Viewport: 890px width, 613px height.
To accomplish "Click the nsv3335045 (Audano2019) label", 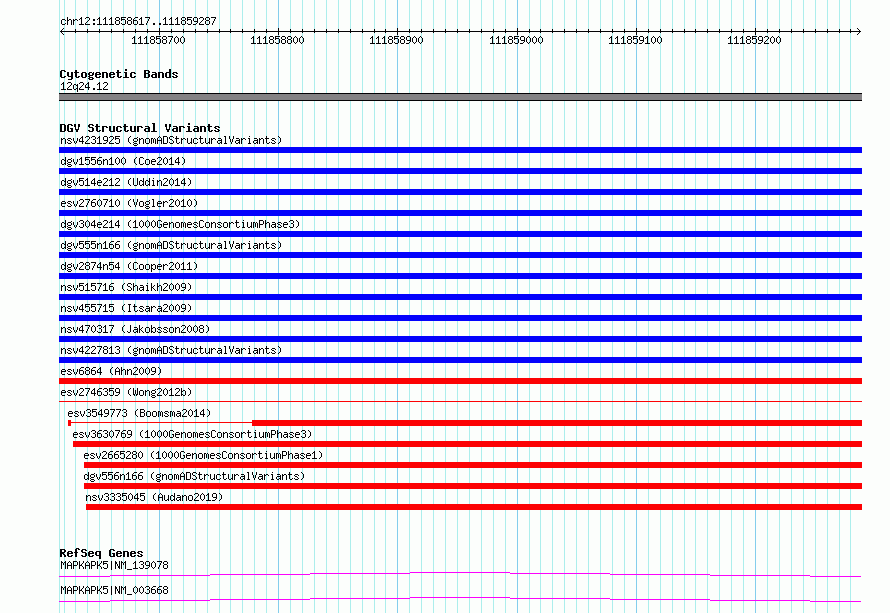I will [x=154, y=497].
